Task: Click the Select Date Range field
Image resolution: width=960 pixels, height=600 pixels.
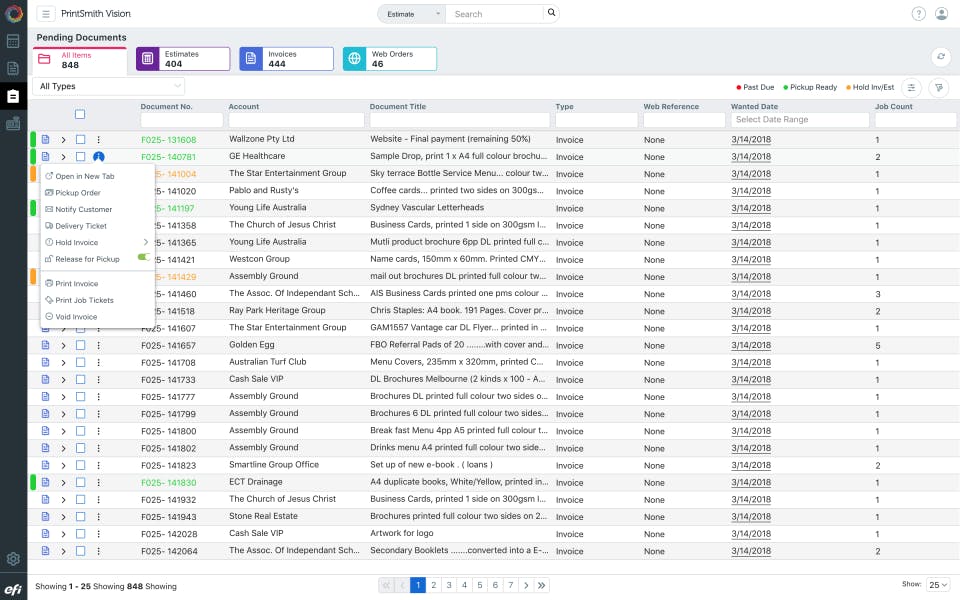Action: [799, 120]
